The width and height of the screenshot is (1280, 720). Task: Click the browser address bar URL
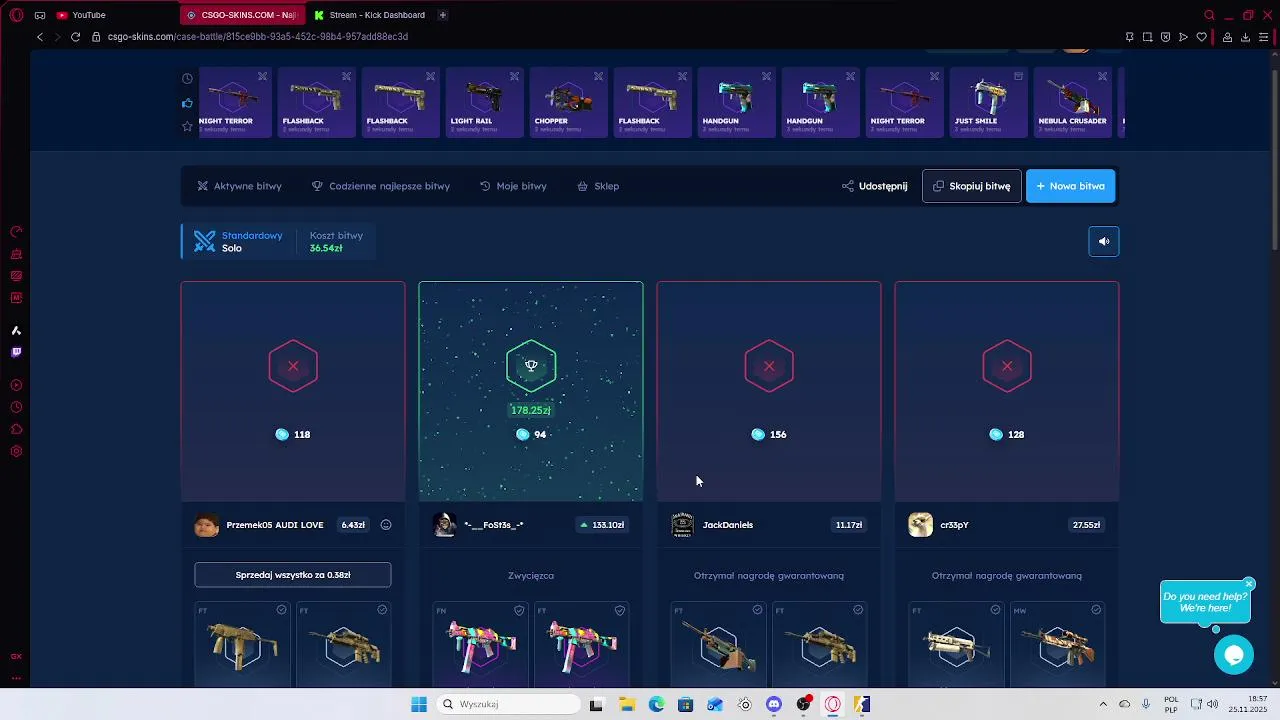257,37
